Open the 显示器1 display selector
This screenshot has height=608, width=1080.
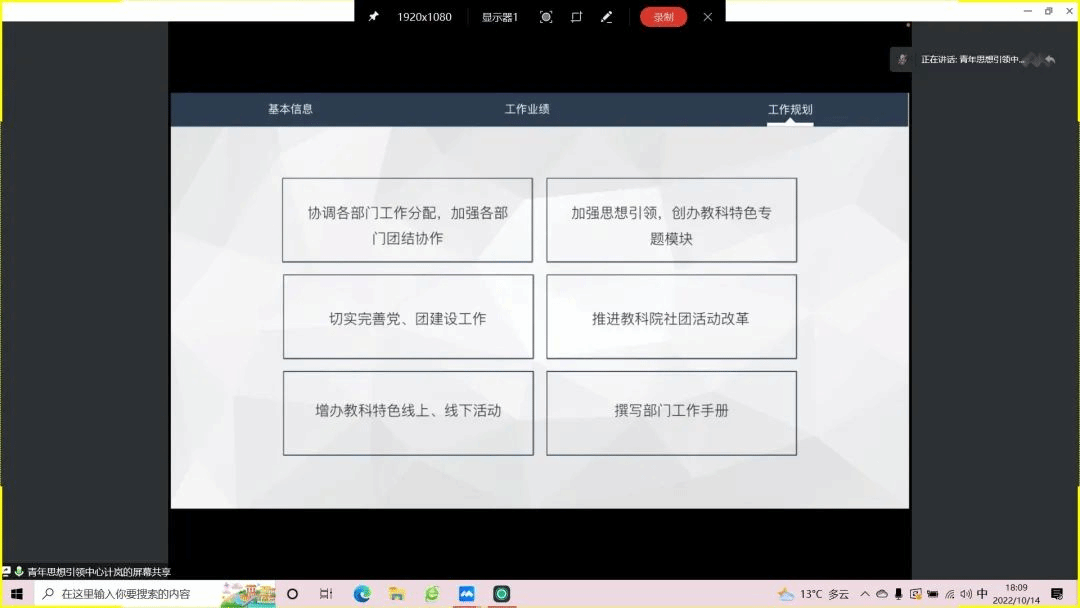click(499, 17)
